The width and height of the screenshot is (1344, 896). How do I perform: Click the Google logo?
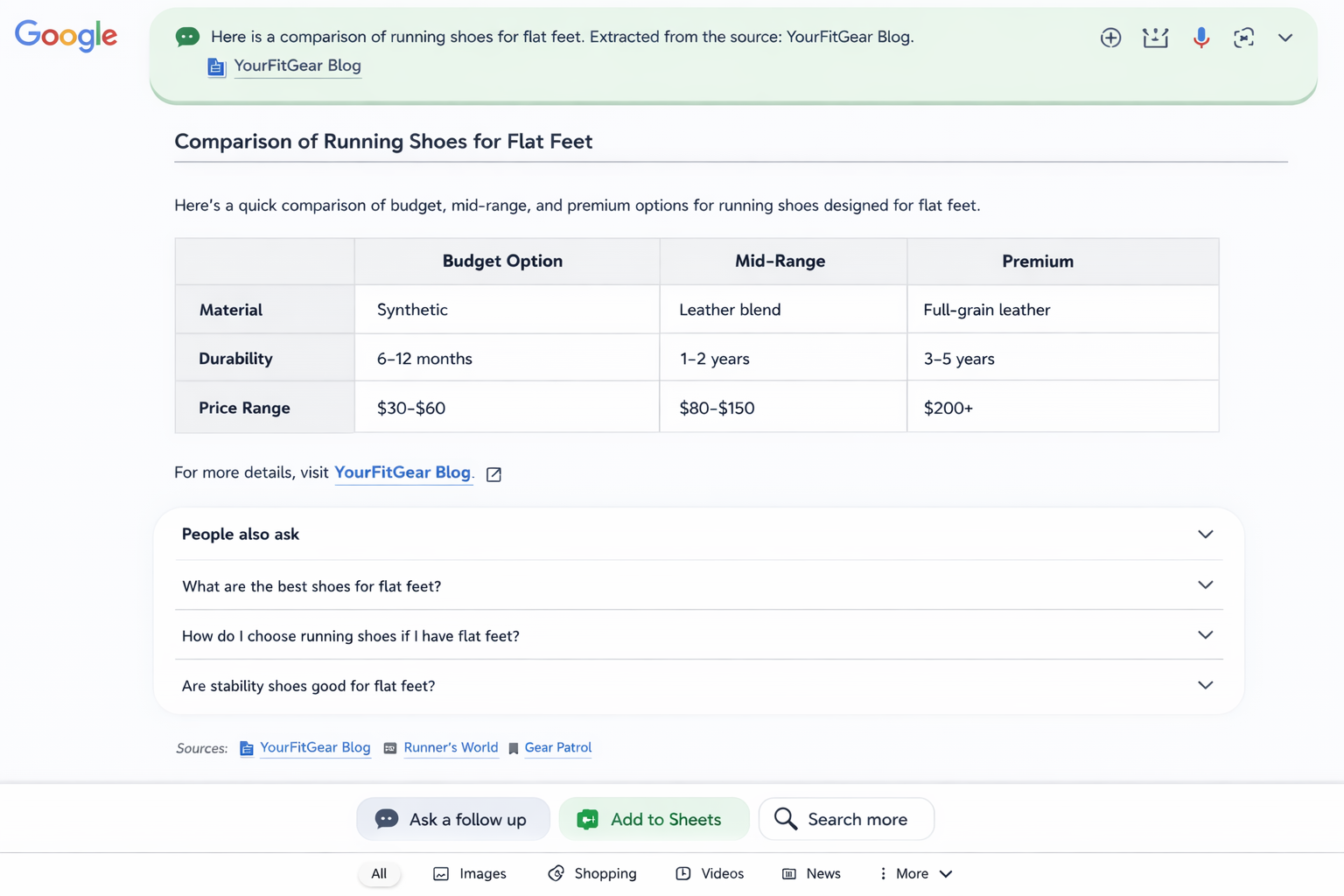click(66, 35)
